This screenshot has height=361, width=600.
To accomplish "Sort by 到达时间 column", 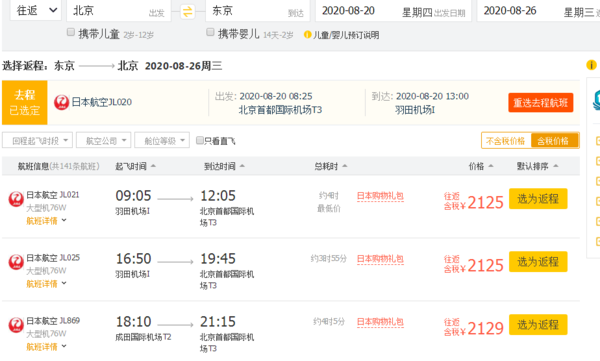I will click(224, 166).
